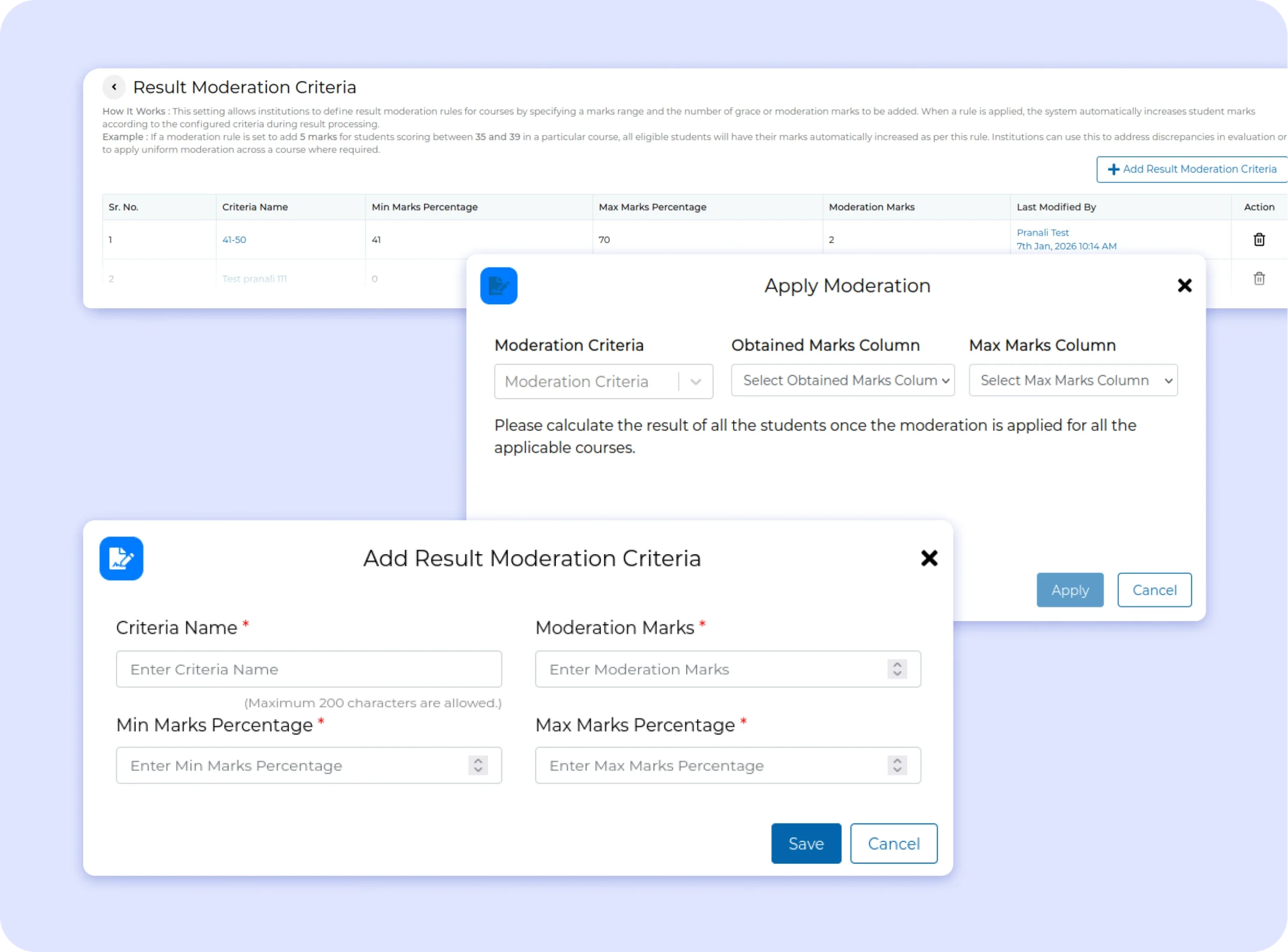Close the Add Result Moderation Criteria dialog
1288x952 pixels.
[929, 558]
